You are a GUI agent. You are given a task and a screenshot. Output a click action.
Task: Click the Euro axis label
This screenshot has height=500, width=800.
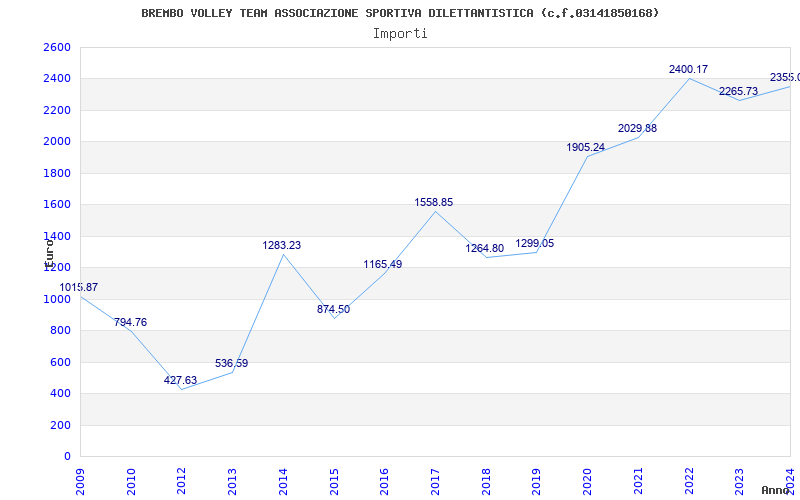49,253
